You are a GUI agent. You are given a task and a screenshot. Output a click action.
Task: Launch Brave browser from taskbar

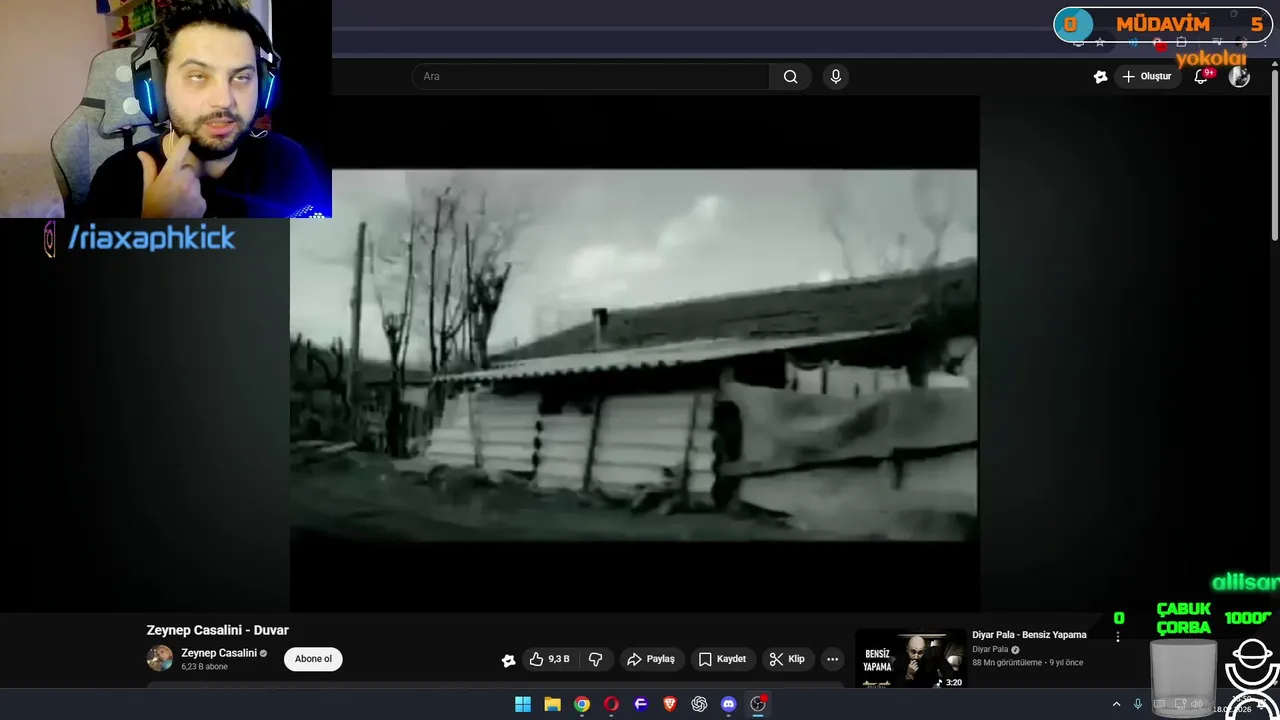point(670,704)
